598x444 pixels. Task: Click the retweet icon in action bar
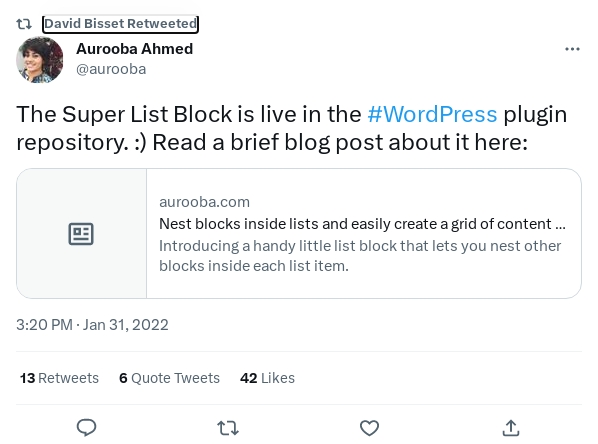pyautogui.click(x=228, y=428)
